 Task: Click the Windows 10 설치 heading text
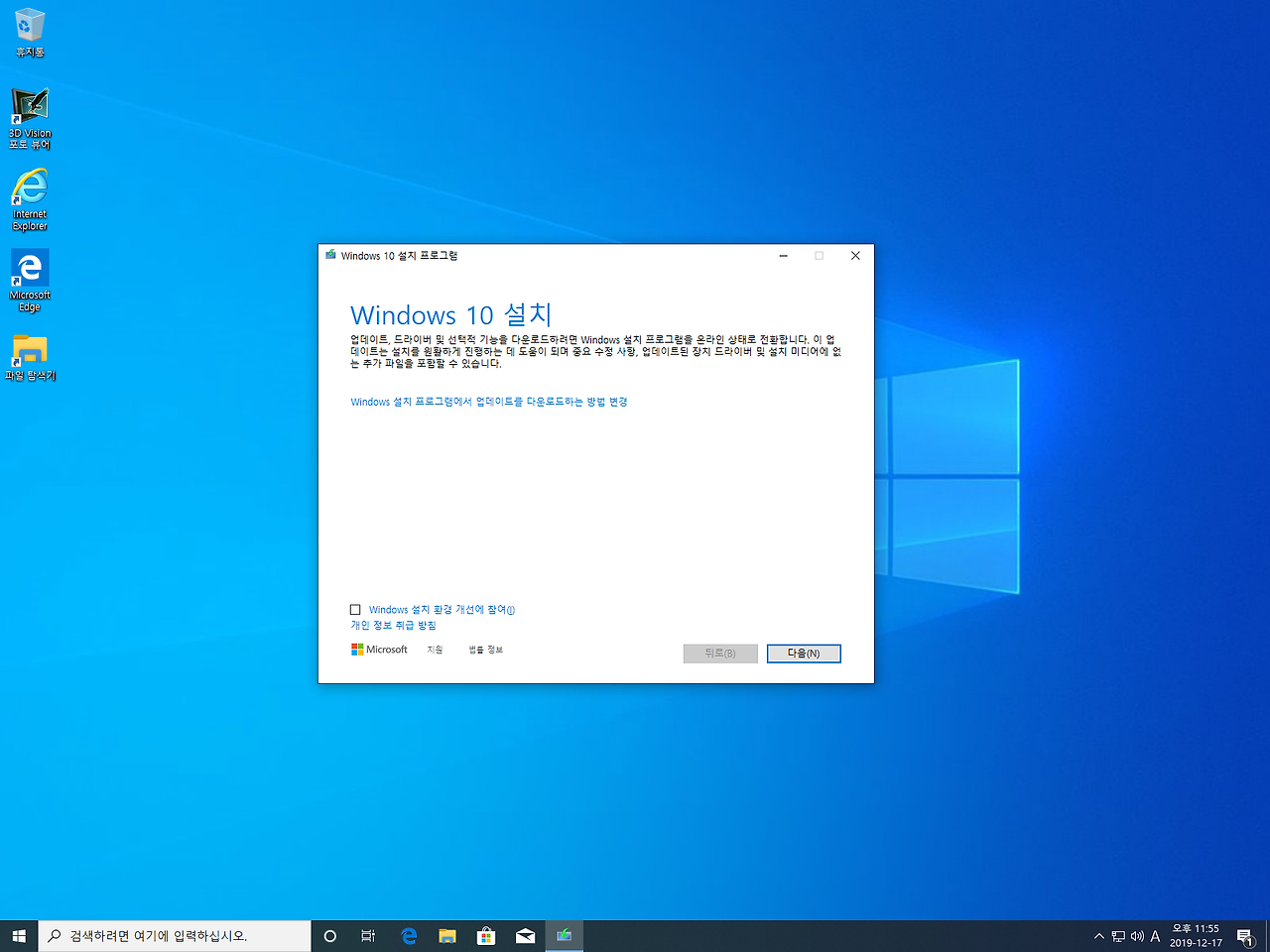450,315
